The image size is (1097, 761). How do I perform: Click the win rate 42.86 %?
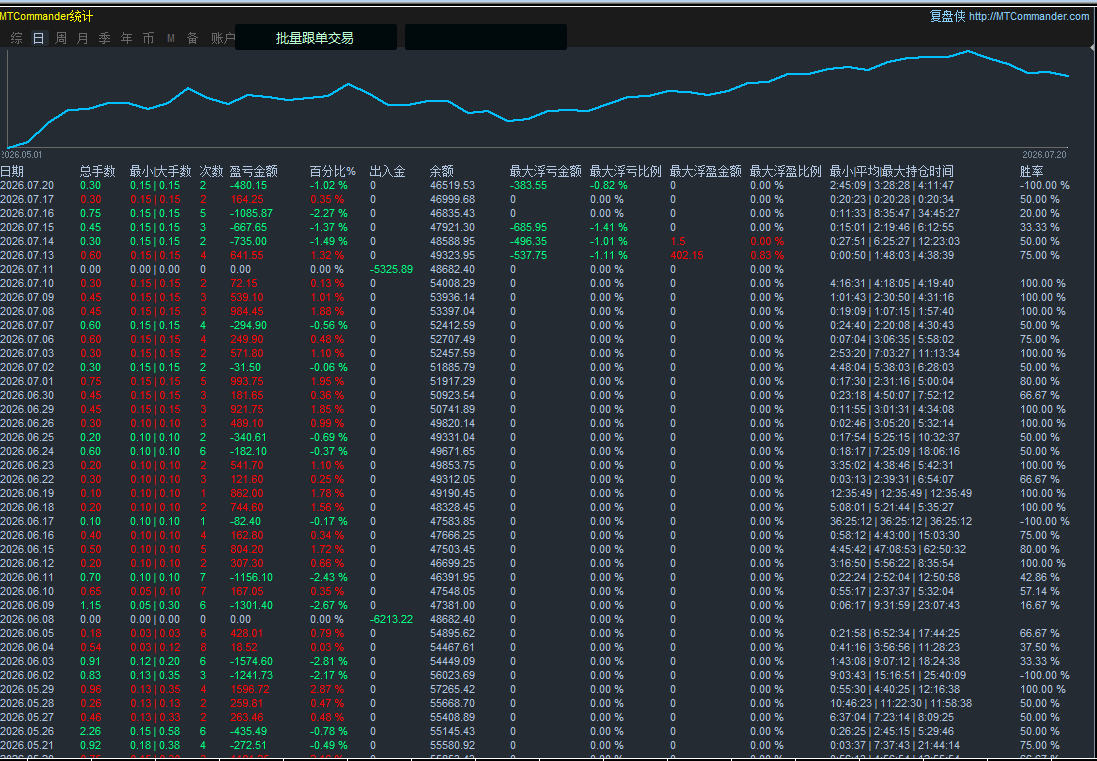[x=1040, y=577]
